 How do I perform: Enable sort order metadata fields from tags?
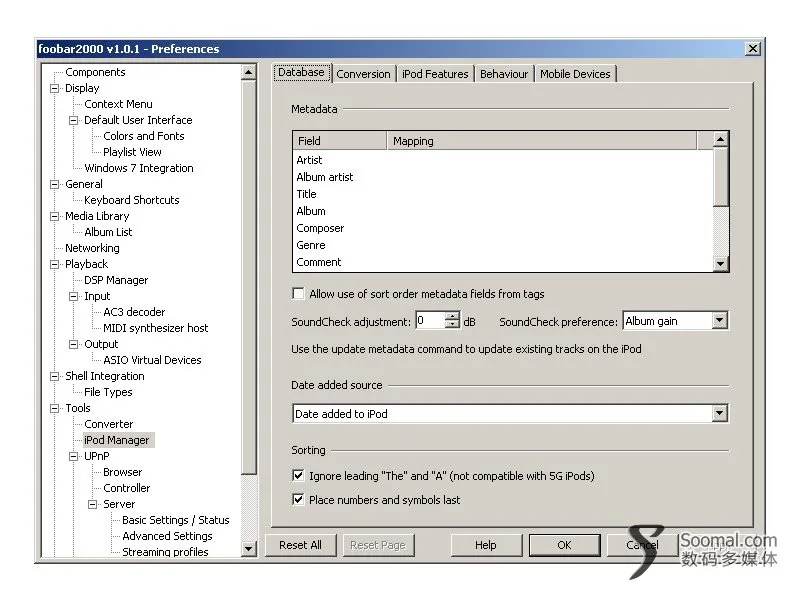point(298,293)
